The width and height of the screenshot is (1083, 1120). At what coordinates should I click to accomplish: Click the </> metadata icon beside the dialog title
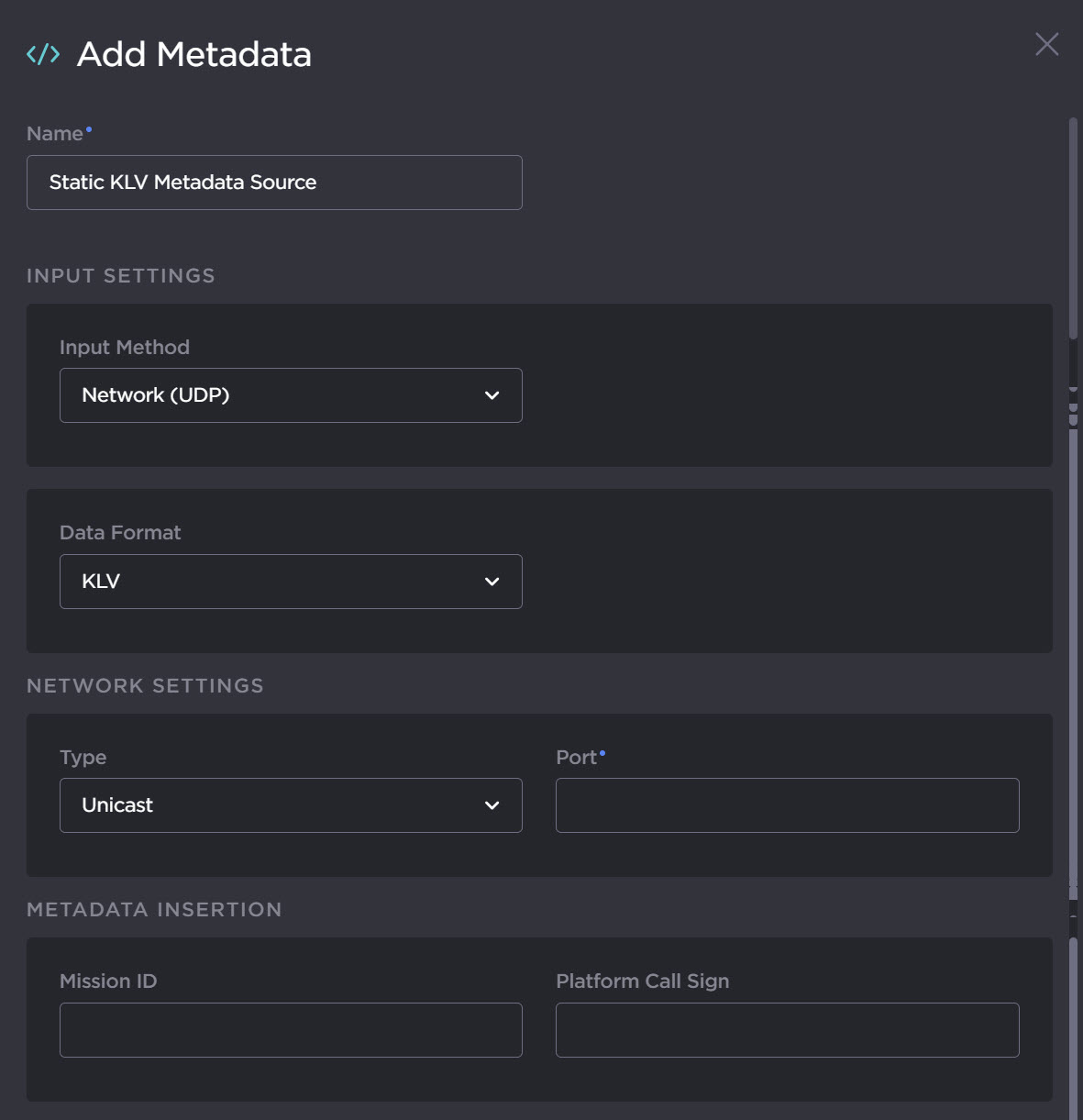coord(43,55)
